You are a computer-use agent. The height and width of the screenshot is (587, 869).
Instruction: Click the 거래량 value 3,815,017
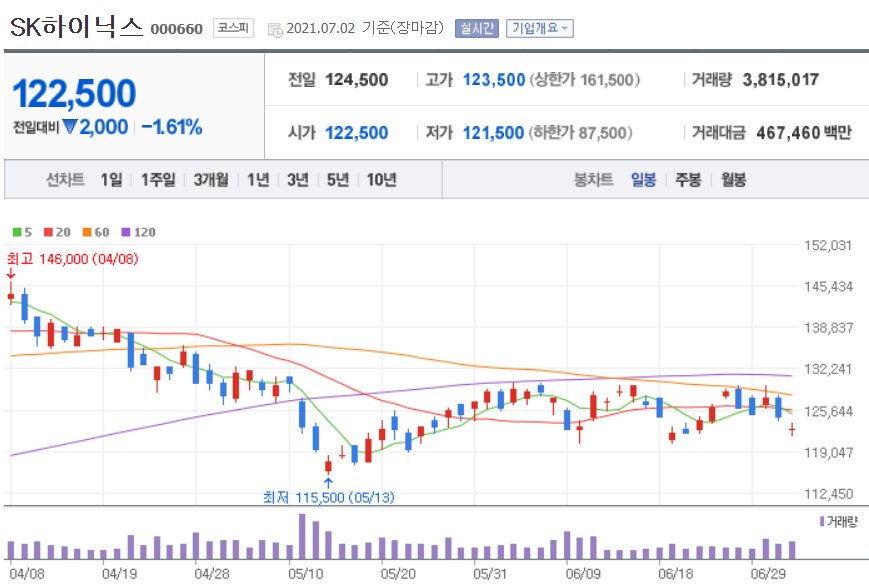781,80
